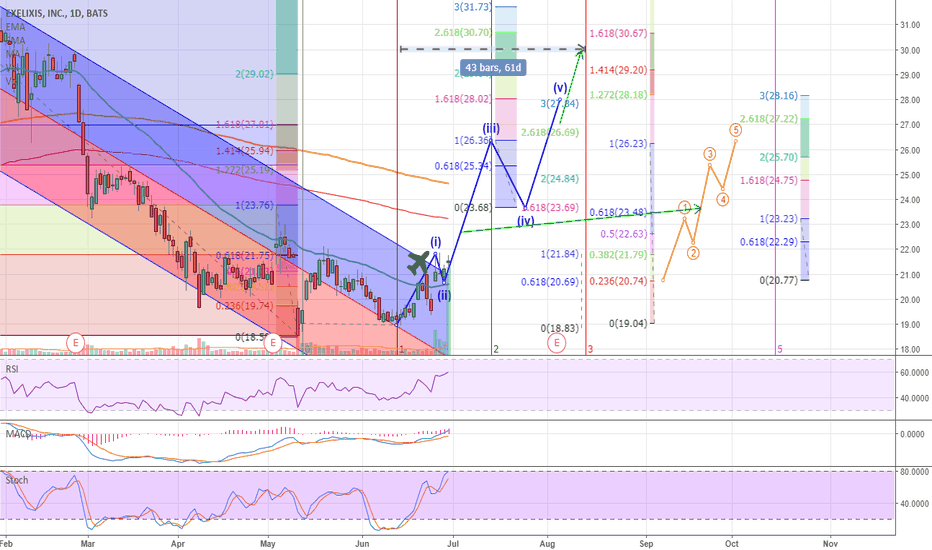Click the Nov label on the time axis

tap(830, 543)
